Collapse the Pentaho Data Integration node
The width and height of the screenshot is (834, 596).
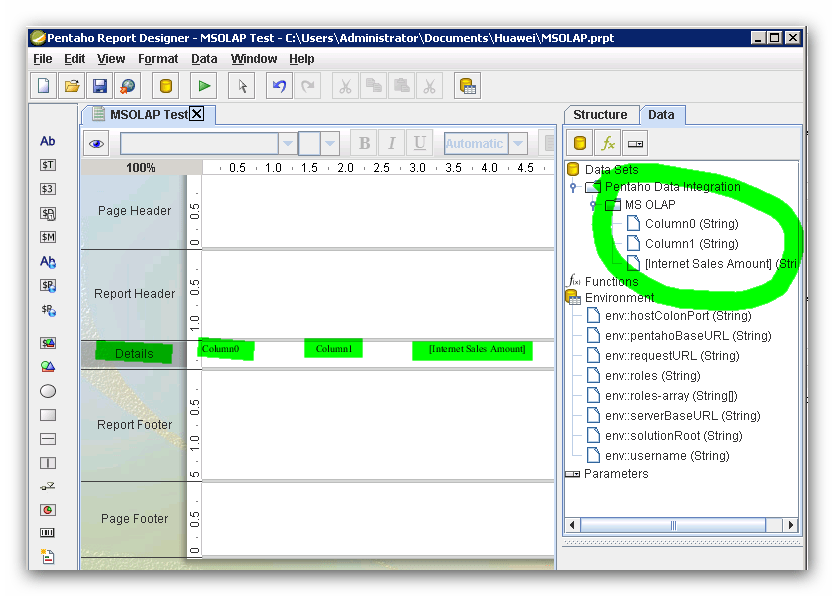point(573,187)
